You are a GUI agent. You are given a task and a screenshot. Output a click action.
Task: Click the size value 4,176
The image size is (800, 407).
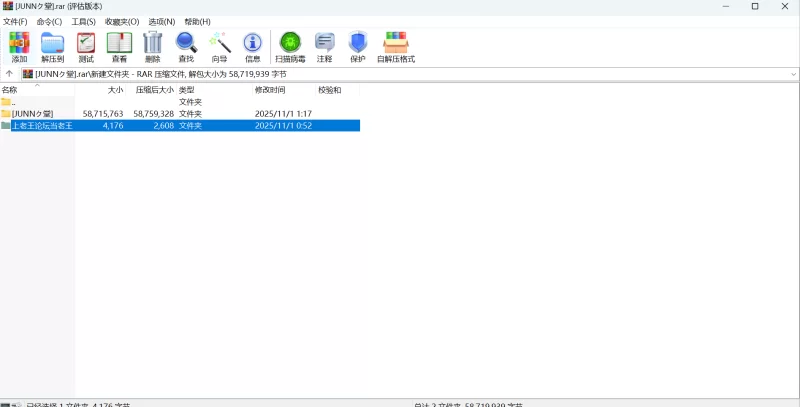[113, 125]
